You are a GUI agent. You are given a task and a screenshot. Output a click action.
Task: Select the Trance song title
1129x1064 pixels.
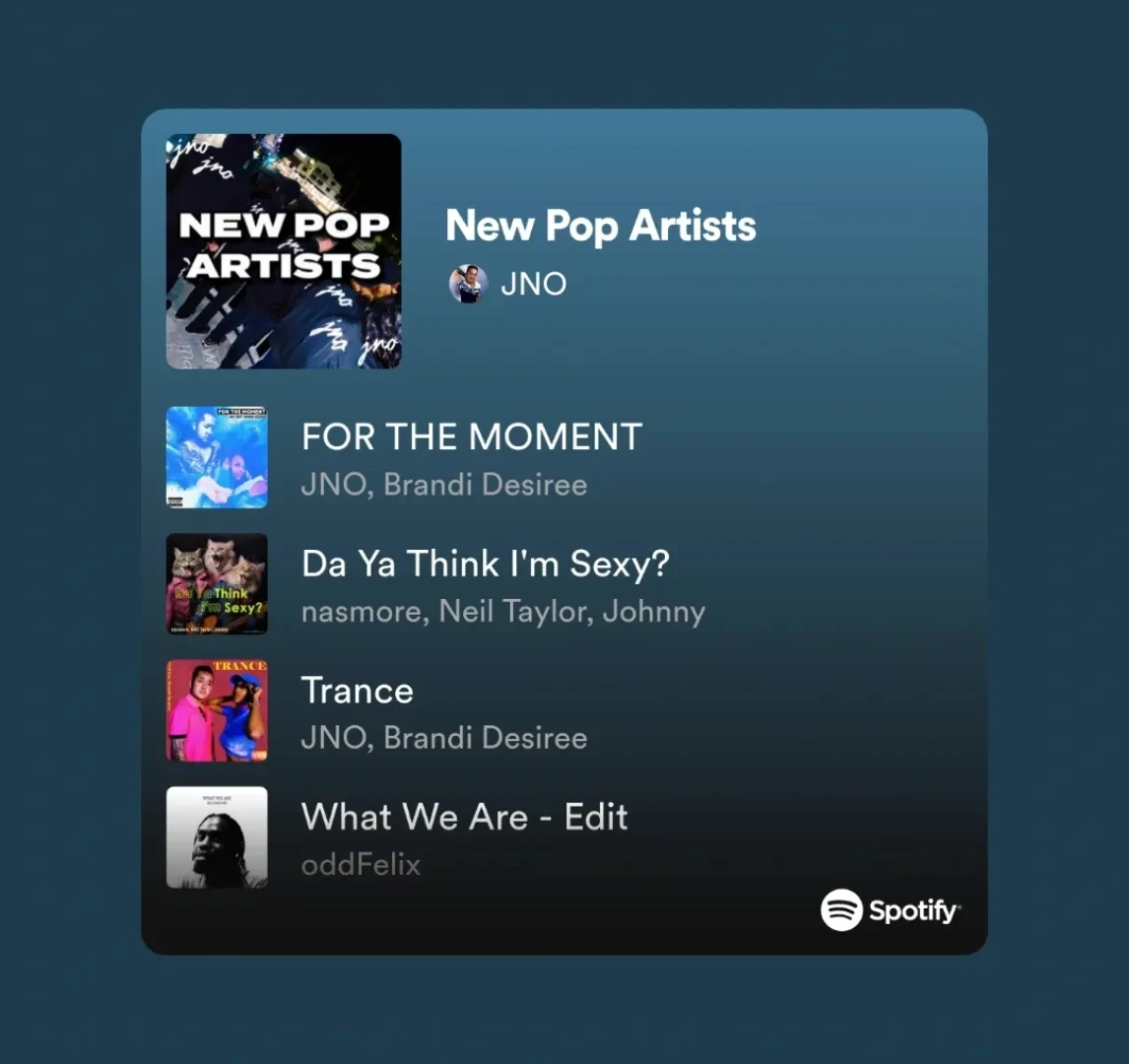(x=358, y=691)
